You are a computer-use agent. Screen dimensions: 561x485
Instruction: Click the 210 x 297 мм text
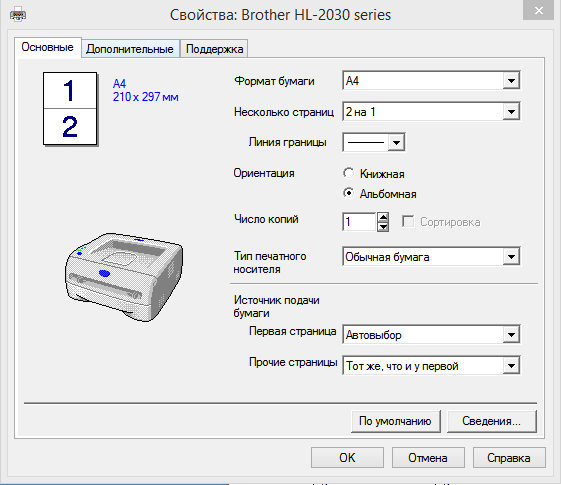pyautogui.click(x=146, y=97)
